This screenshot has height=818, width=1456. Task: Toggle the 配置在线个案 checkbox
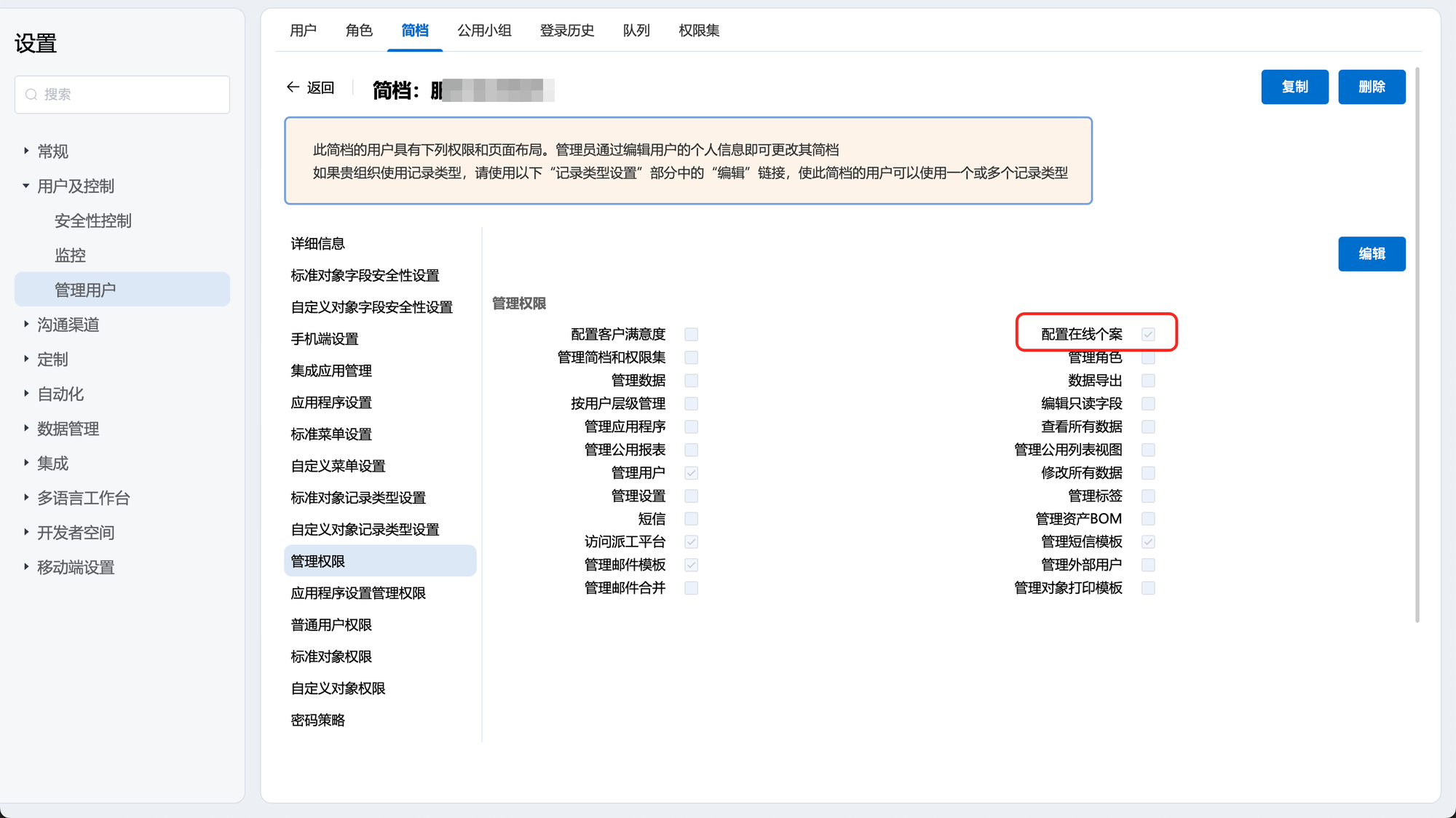(1148, 335)
